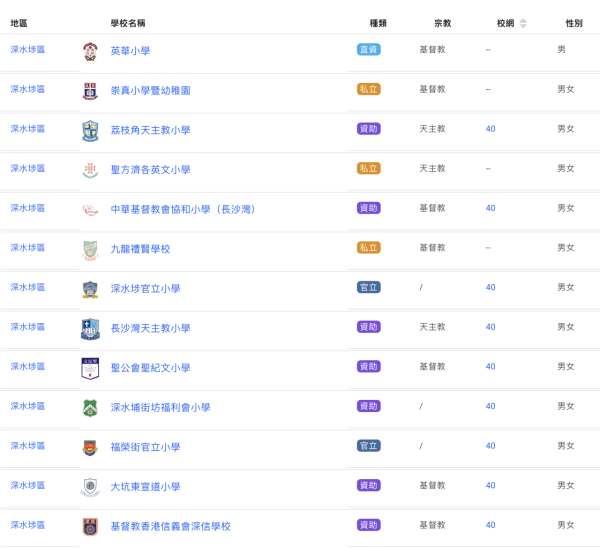Click the 種類 column header

pos(378,23)
